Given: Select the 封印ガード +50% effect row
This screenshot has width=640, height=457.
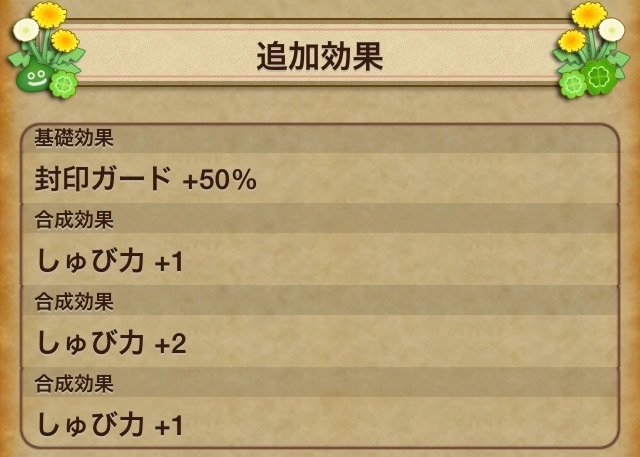Looking at the screenshot, I should (x=320, y=179).
